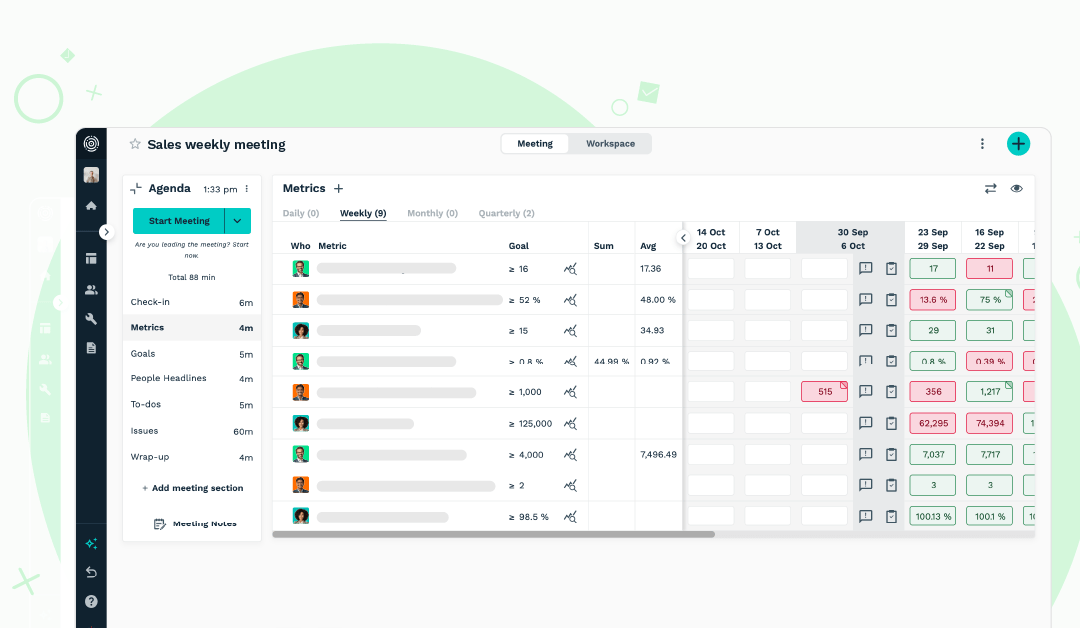Open the dropdown arrow next to Start Meeting

click(238, 221)
